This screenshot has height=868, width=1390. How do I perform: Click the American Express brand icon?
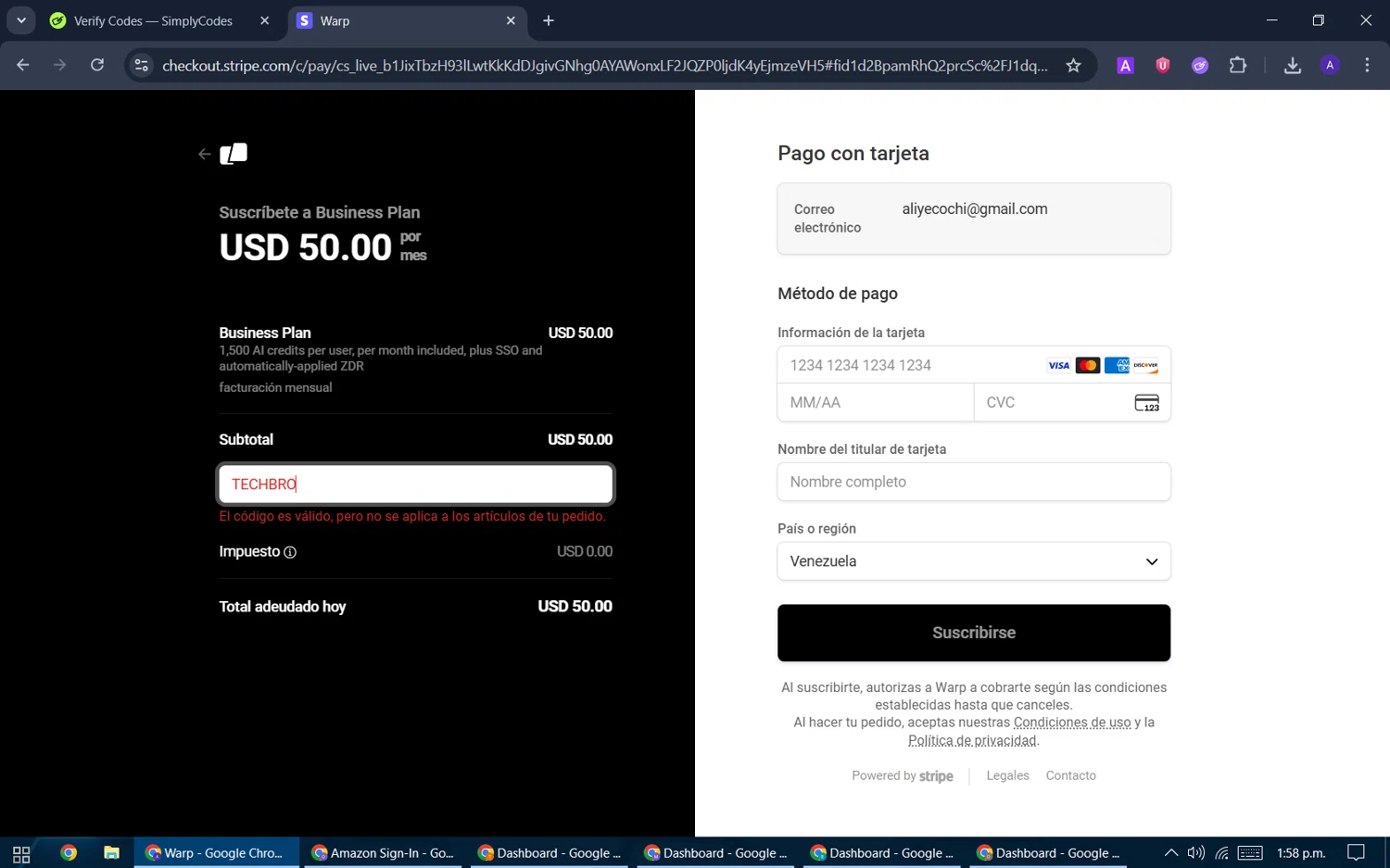(1117, 365)
